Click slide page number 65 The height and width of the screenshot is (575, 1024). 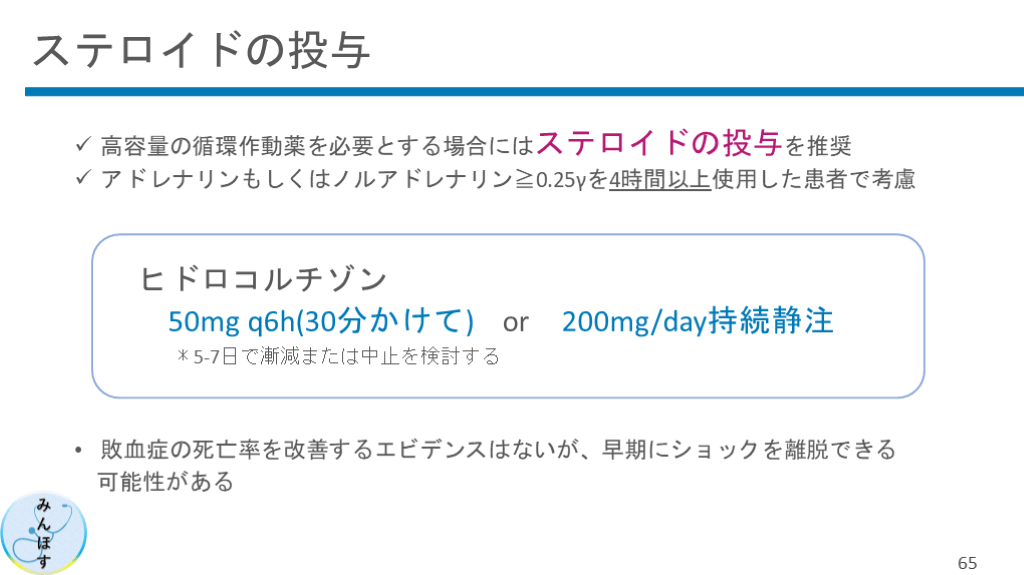point(966,561)
